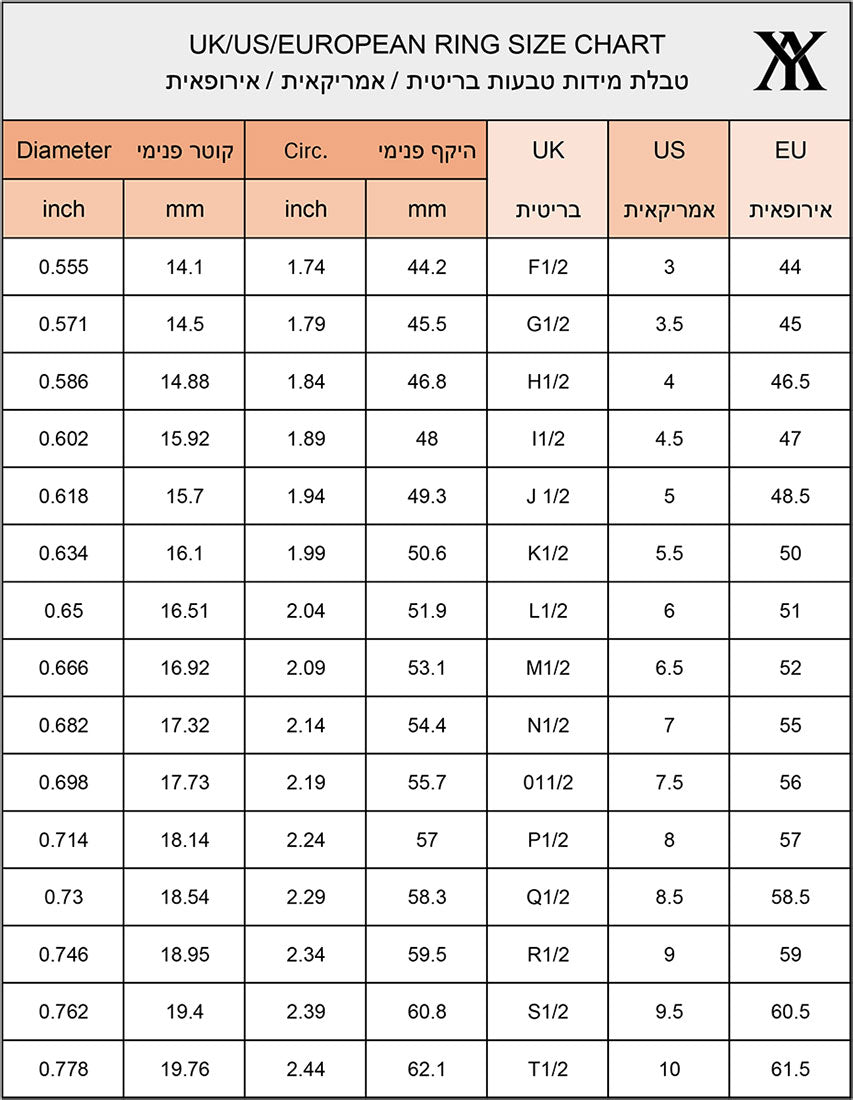Viewport: 853px width, 1100px height.
Task: Select the 44.2 mm circumference cell
Action: [427, 267]
